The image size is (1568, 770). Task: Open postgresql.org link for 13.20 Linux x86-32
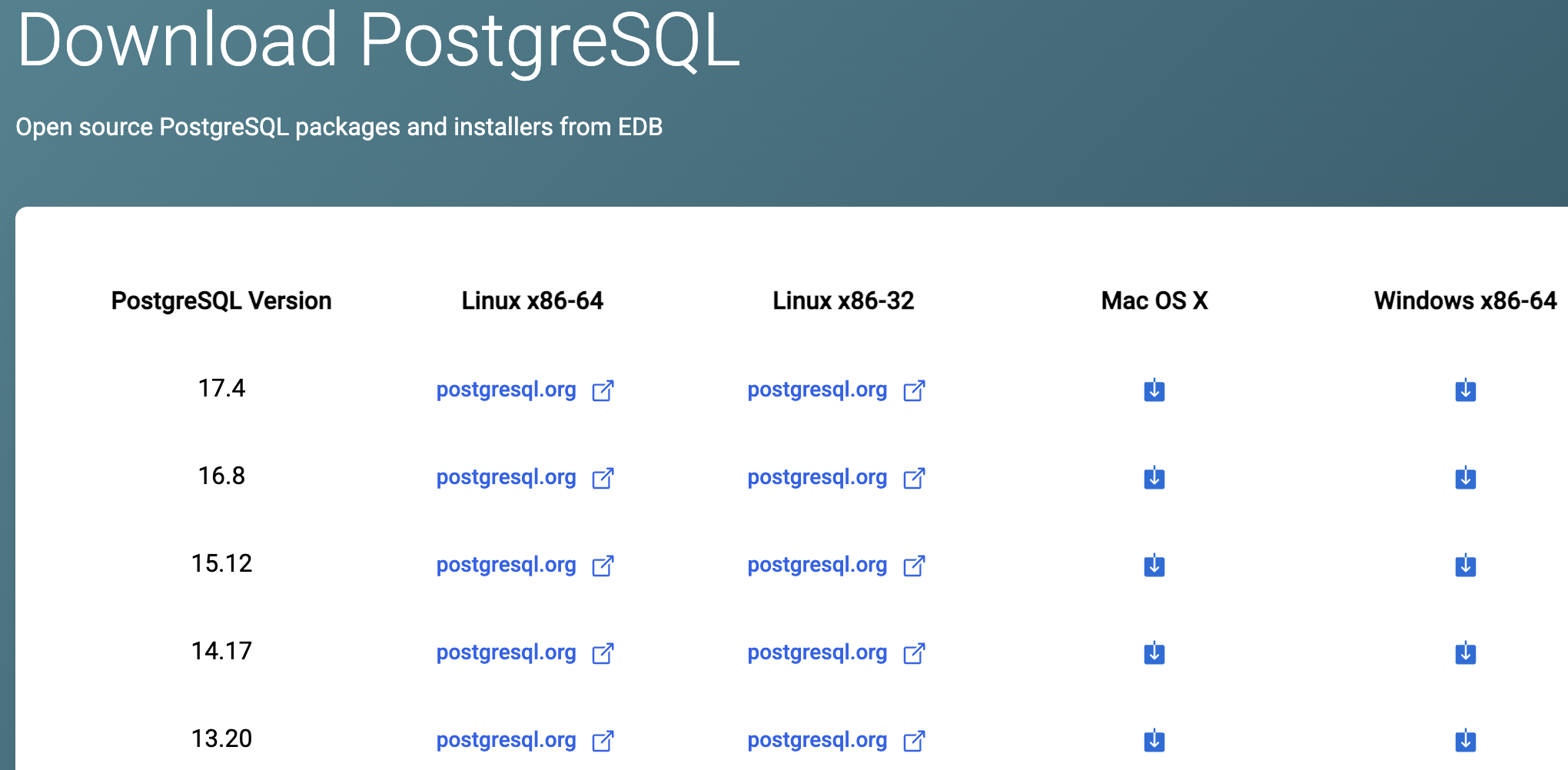(817, 740)
